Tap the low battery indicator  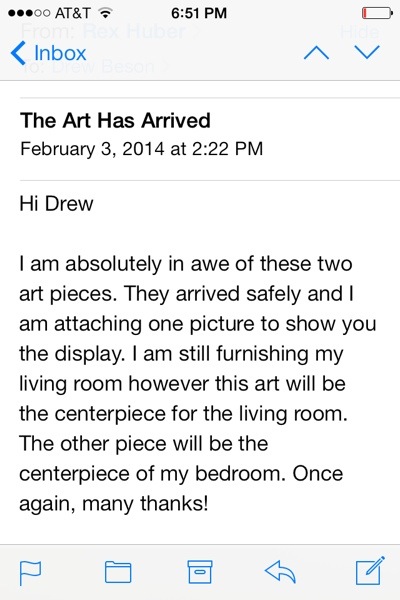coord(377,13)
